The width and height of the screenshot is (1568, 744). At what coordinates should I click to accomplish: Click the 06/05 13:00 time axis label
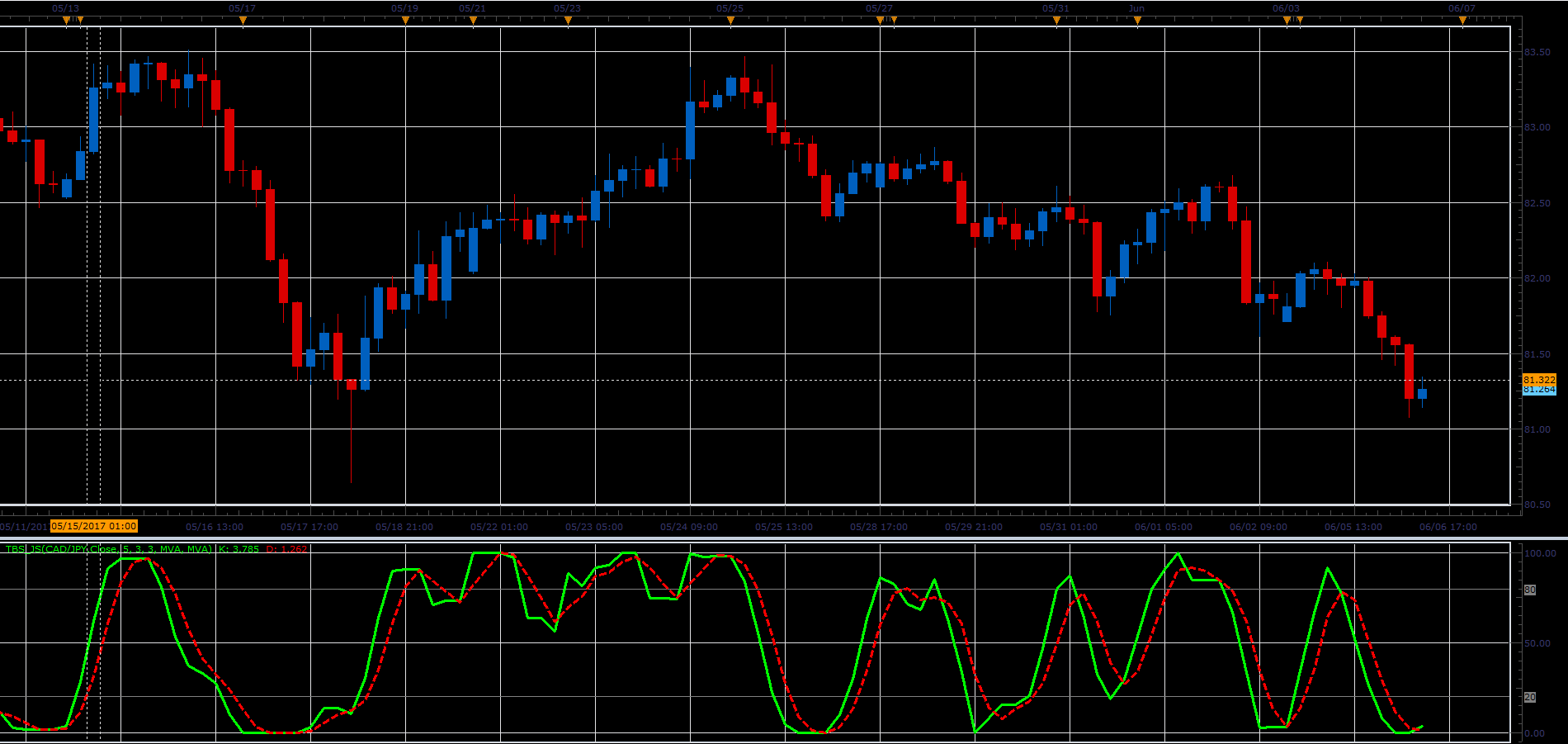pyautogui.click(x=1353, y=527)
